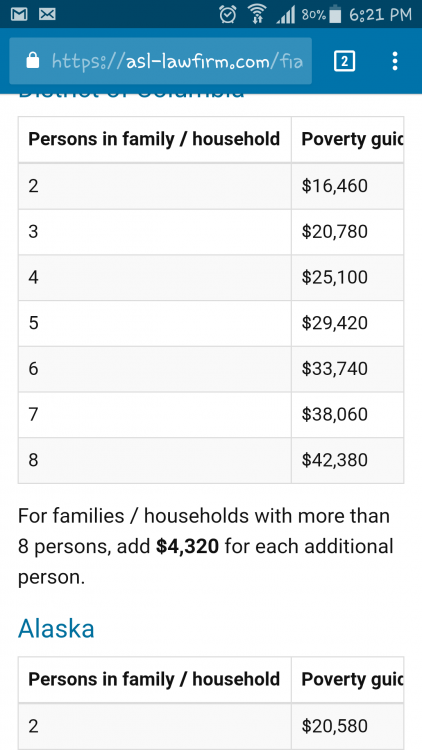Select the $20,580 cell in Alaska table
This screenshot has width=422, height=750.
[347, 726]
